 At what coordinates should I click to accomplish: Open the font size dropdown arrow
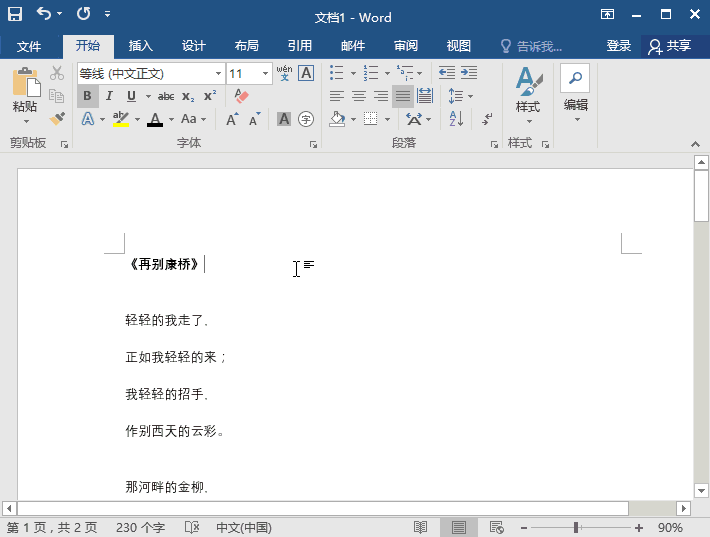pyautogui.click(x=265, y=73)
